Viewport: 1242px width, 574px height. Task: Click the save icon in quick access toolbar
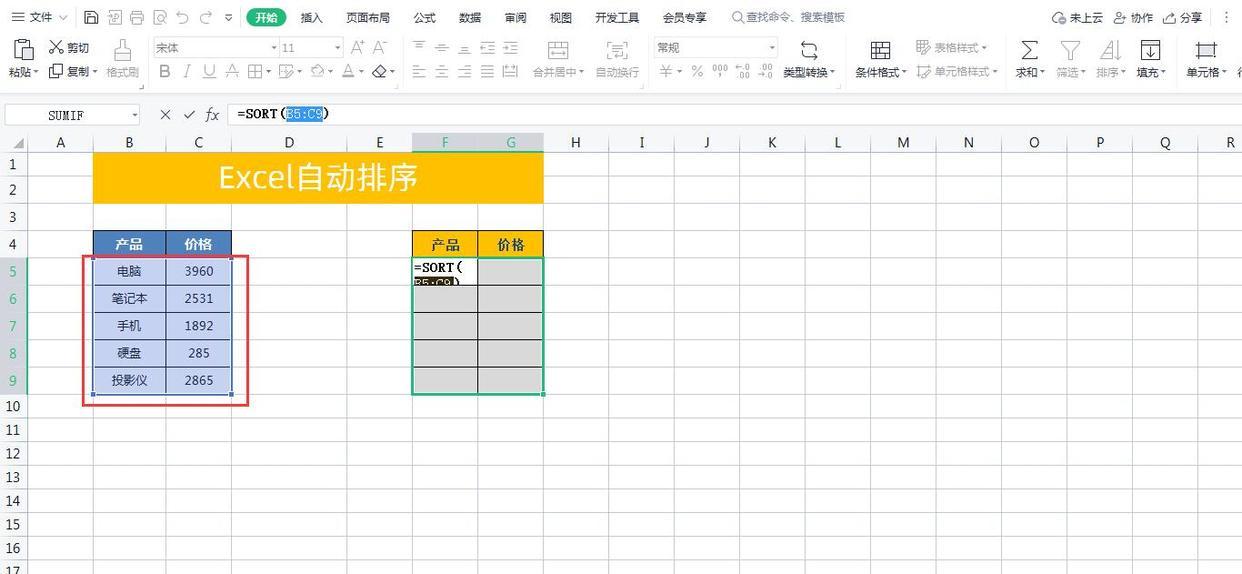pyautogui.click(x=91, y=17)
